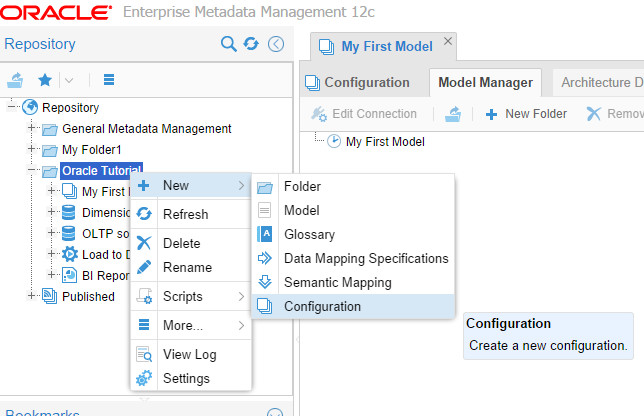Expand the My Folder1 node

(x=31, y=149)
